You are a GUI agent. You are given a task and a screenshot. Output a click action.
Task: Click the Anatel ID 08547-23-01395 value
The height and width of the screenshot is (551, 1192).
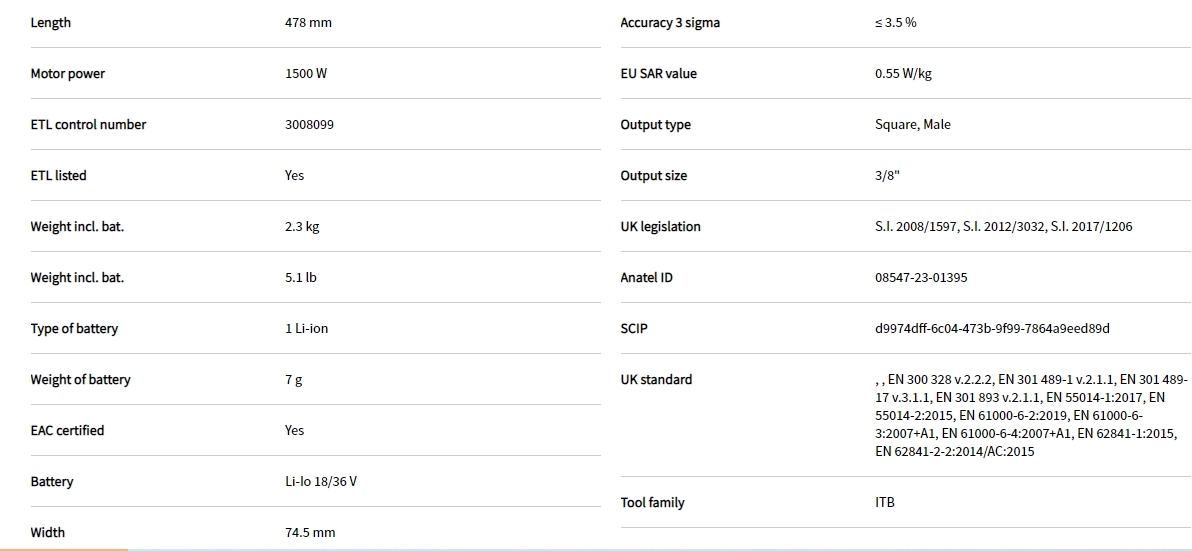pos(921,278)
